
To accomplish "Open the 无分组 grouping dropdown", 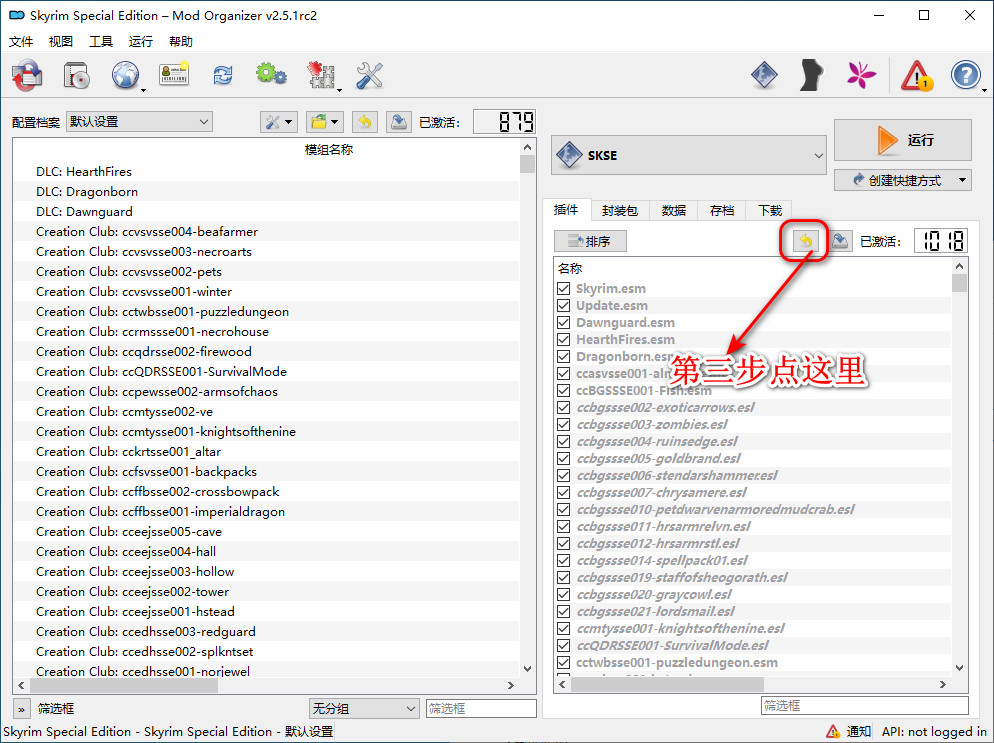I will [364, 708].
